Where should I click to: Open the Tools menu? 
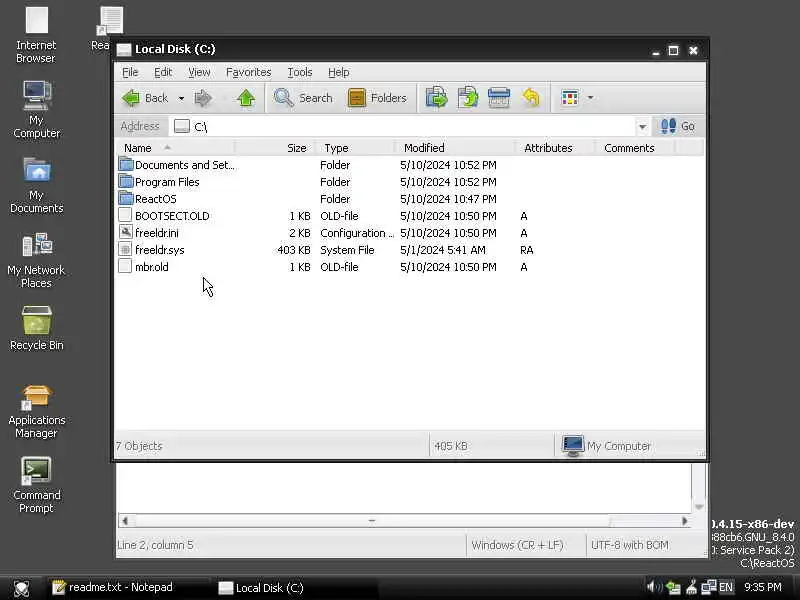click(299, 72)
